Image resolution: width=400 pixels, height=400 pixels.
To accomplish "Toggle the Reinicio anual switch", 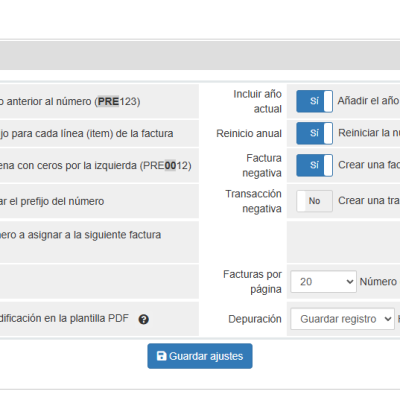I will click(314, 133).
